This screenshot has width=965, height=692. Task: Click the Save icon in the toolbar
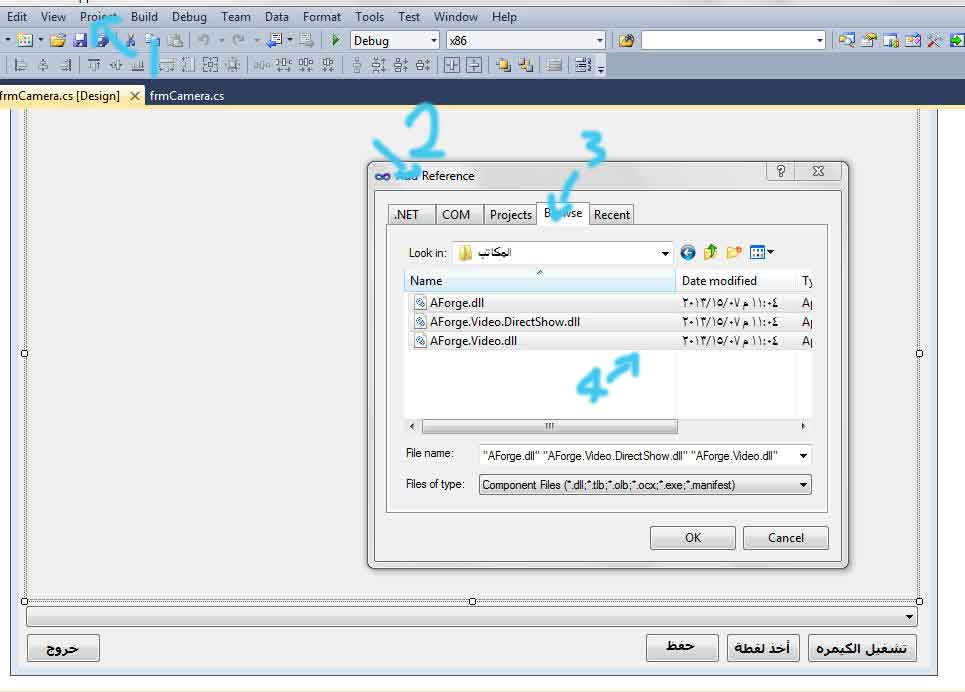(x=80, y=40)
